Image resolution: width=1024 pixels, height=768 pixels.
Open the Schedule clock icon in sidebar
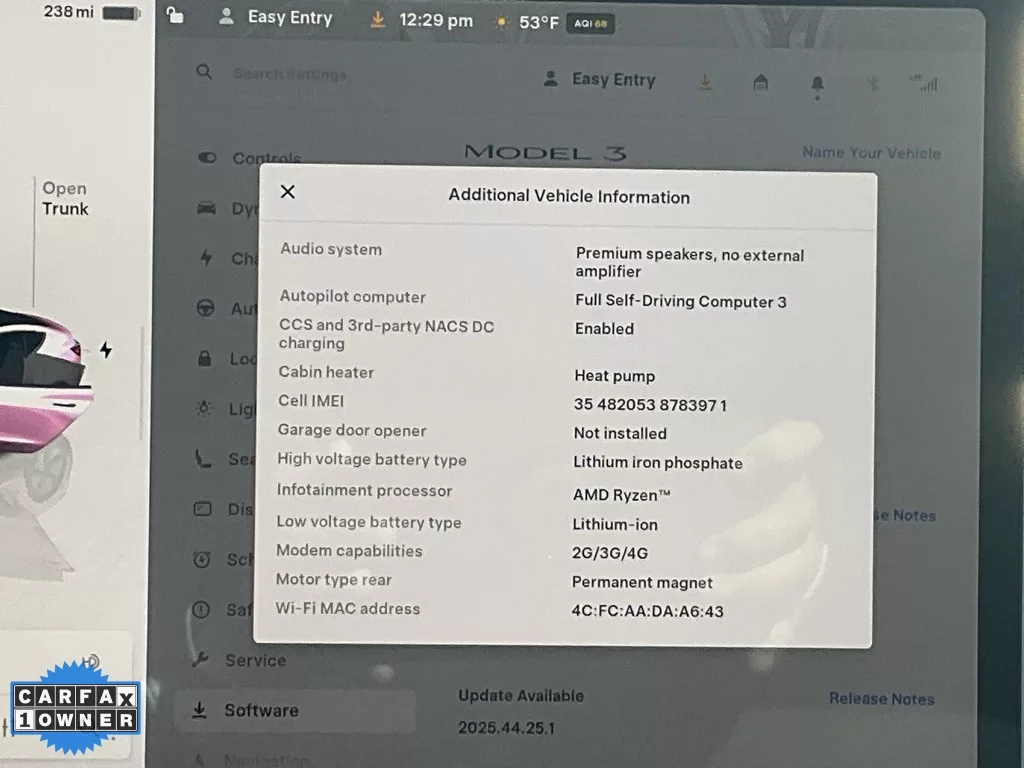203,558
